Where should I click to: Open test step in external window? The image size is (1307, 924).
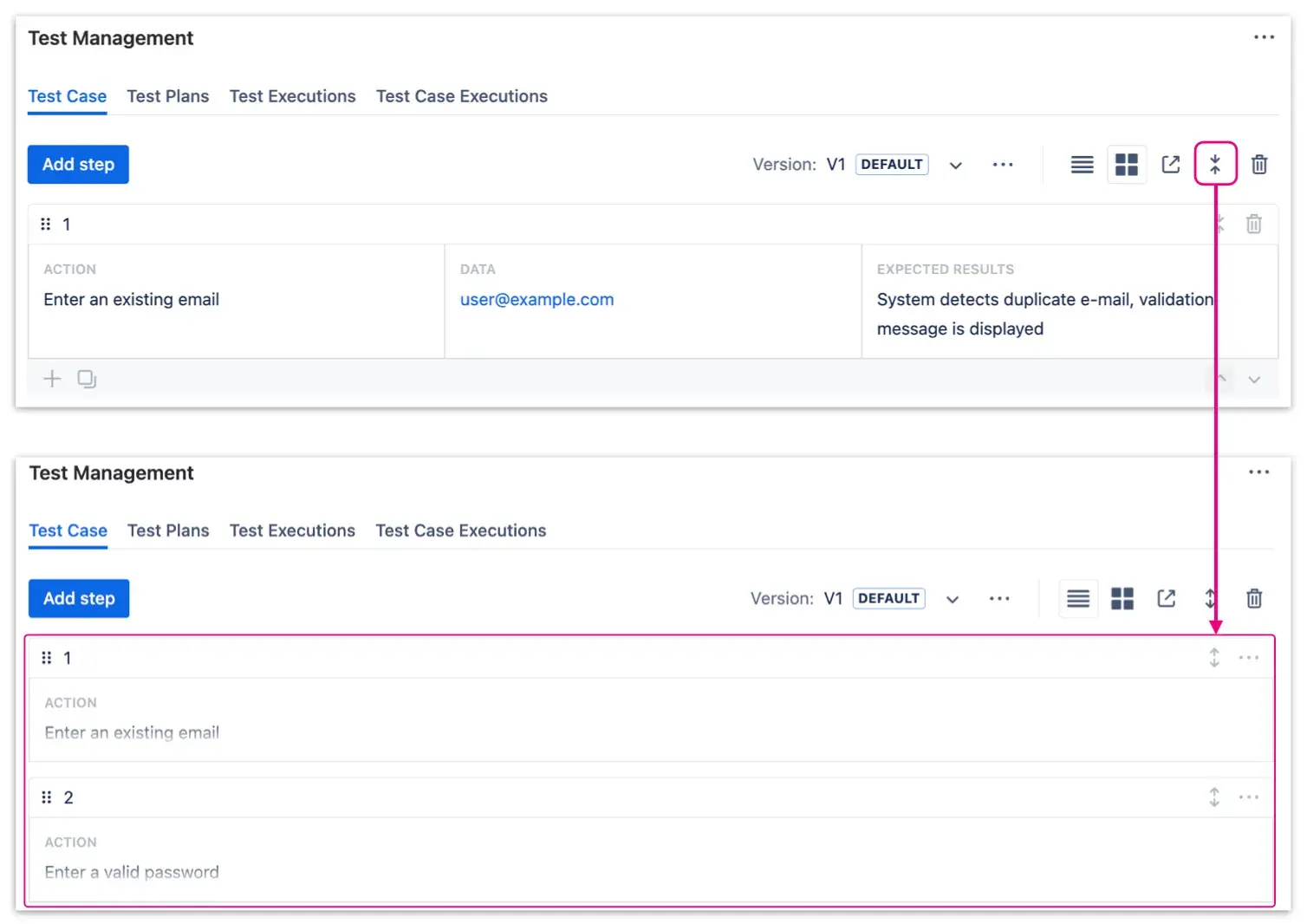(x=1171, y=164)
